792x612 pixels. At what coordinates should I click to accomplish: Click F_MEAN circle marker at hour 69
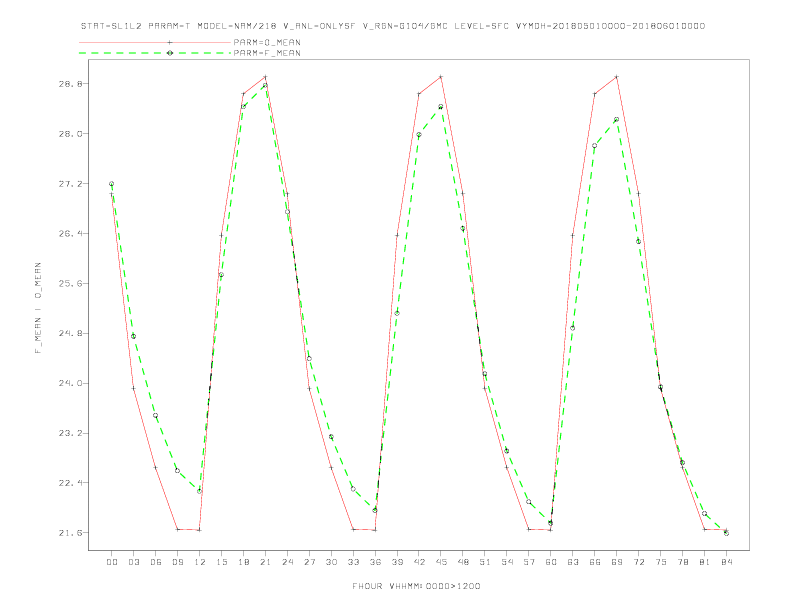pos(617,120)
